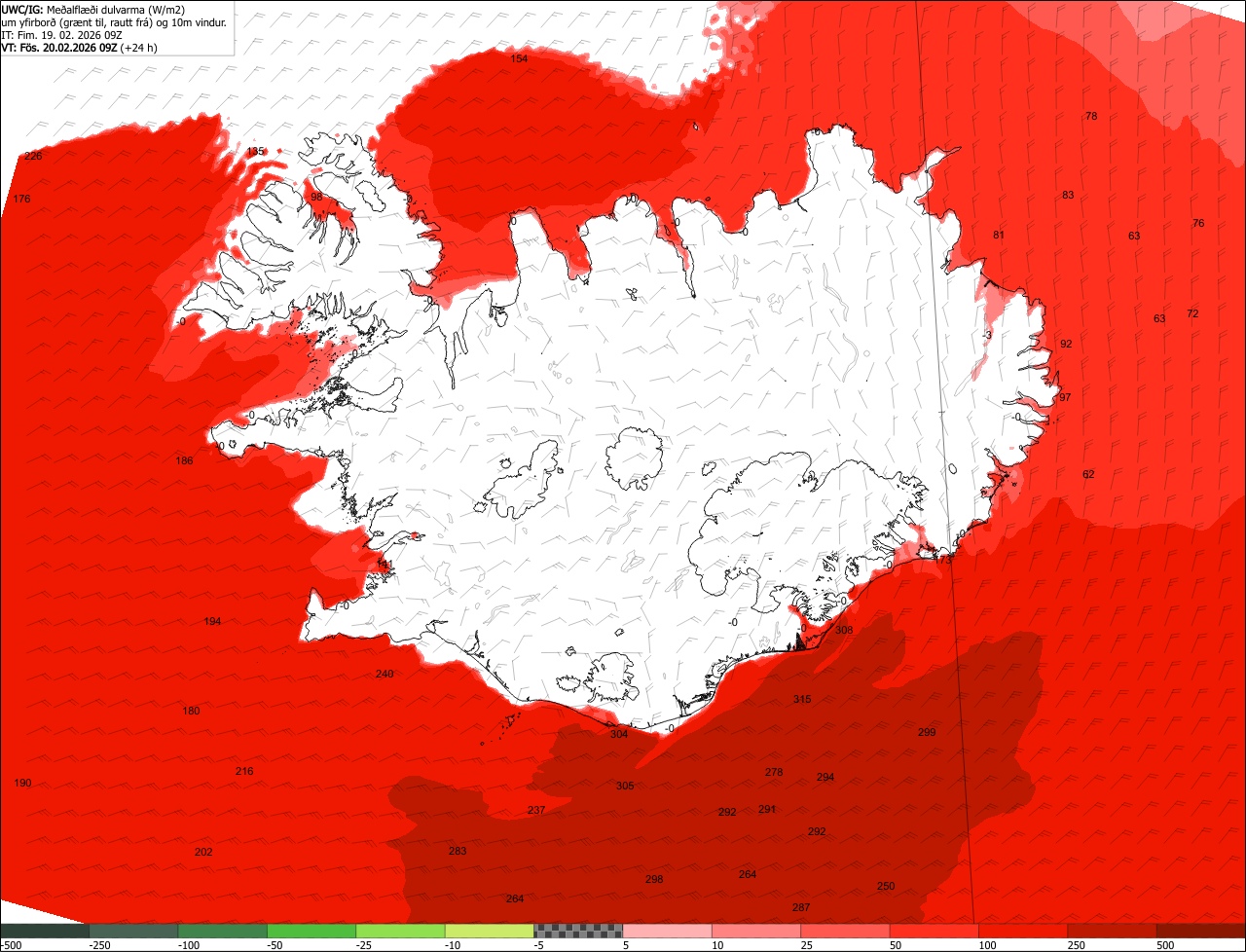Click the flux value 202 on the map

click(203, 852)
